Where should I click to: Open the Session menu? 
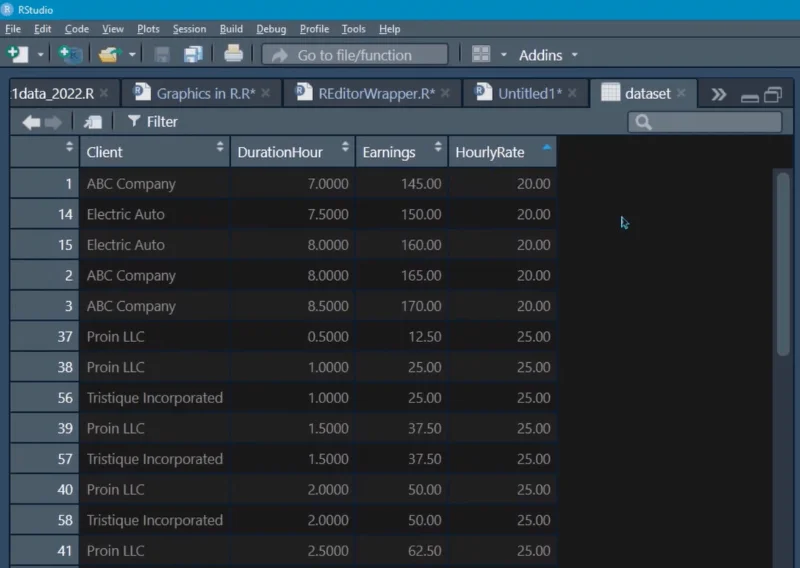189,29
